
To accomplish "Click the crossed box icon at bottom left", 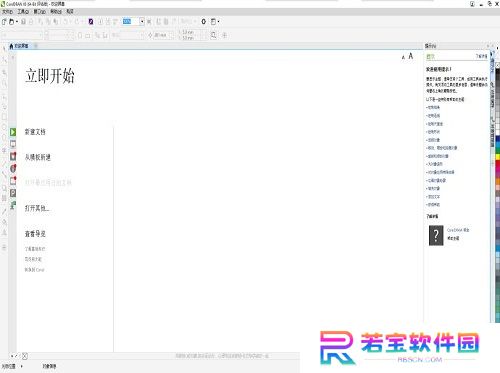I will (25, 356).
